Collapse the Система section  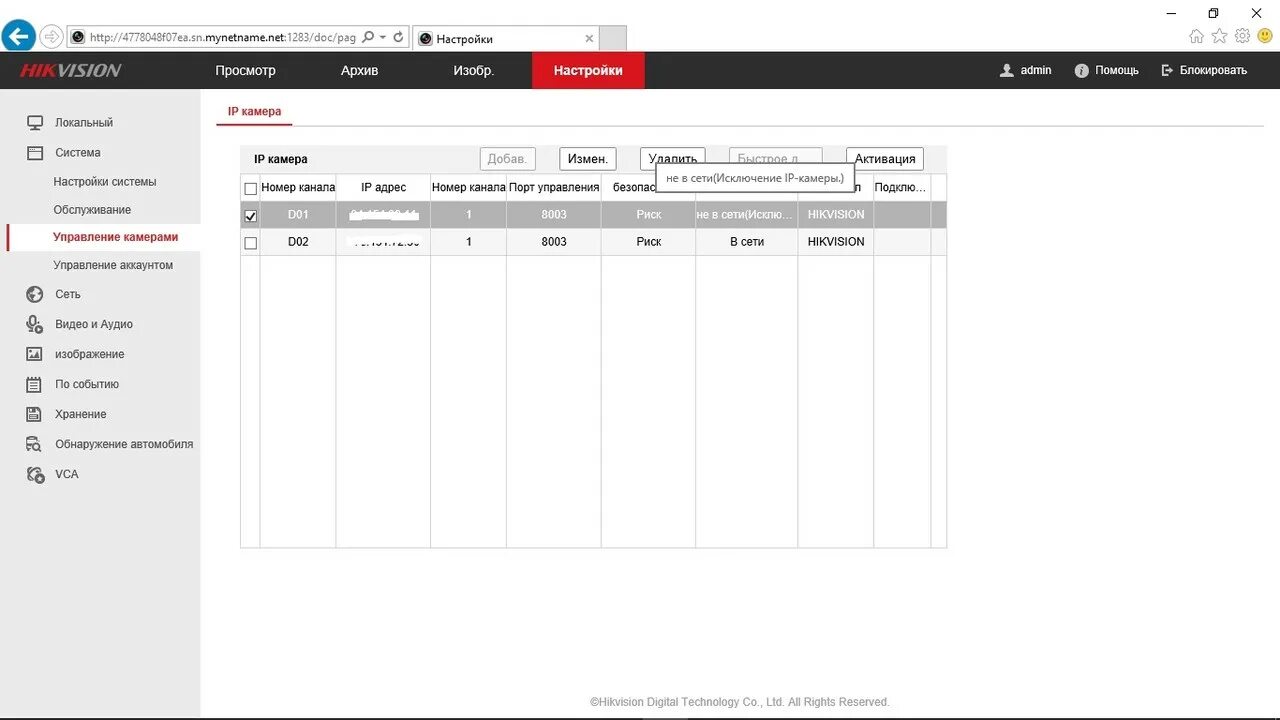tap(78, 153)
